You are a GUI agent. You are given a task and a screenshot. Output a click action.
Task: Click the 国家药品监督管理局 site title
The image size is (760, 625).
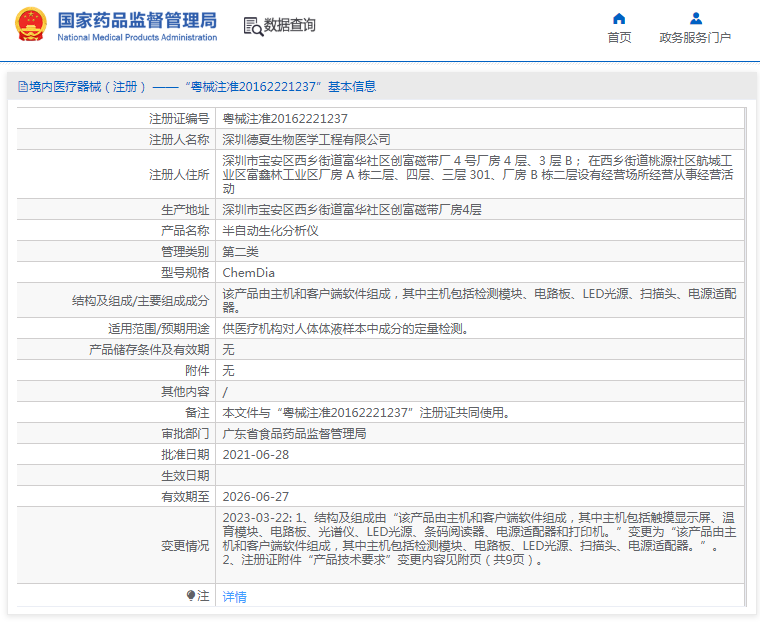click(x=136, y=19)
